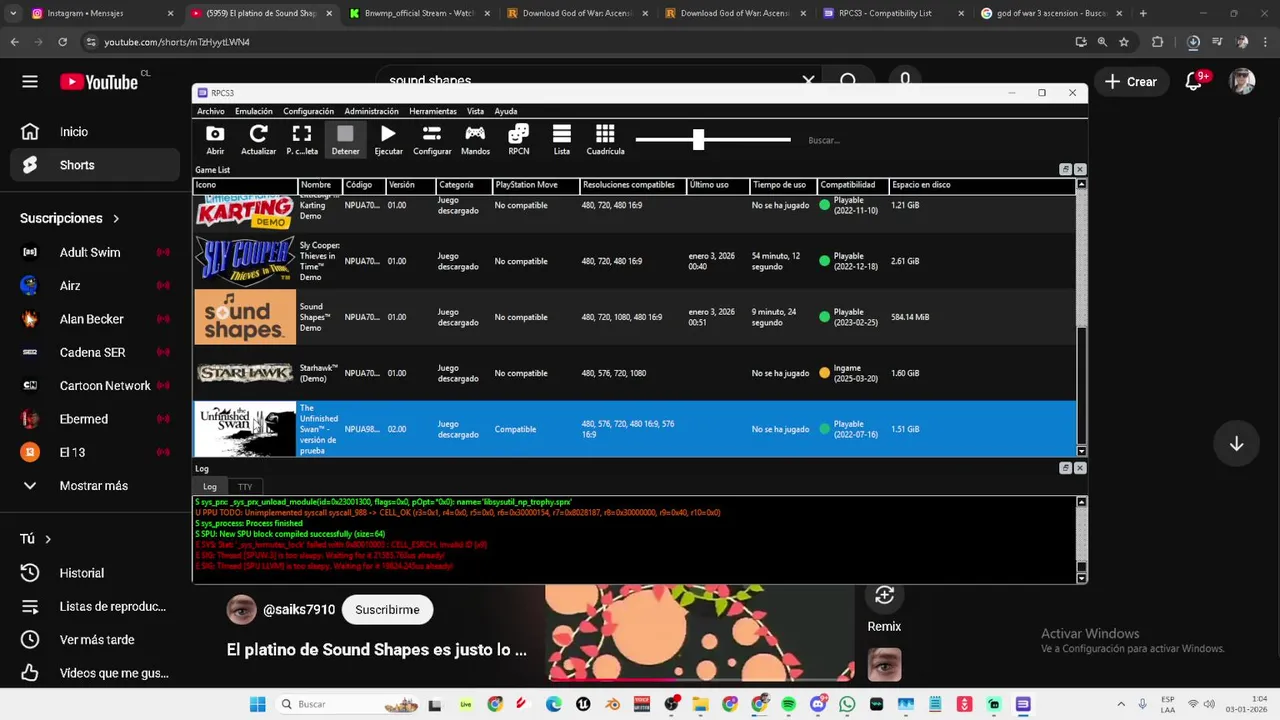The height and width of the screenshot is (720, 1280).
Task: Click the Remix icon on the Short
Action: 884,596
